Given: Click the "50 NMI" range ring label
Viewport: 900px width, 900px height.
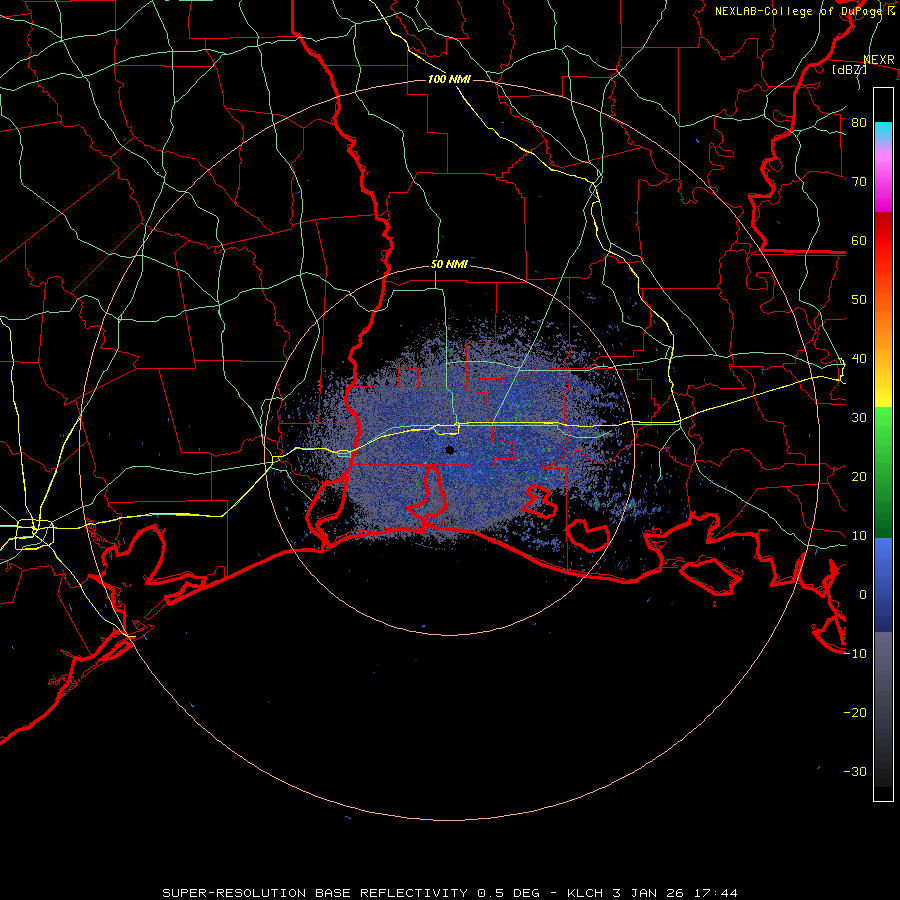Looking at the screenshot, I should [449, 264].
